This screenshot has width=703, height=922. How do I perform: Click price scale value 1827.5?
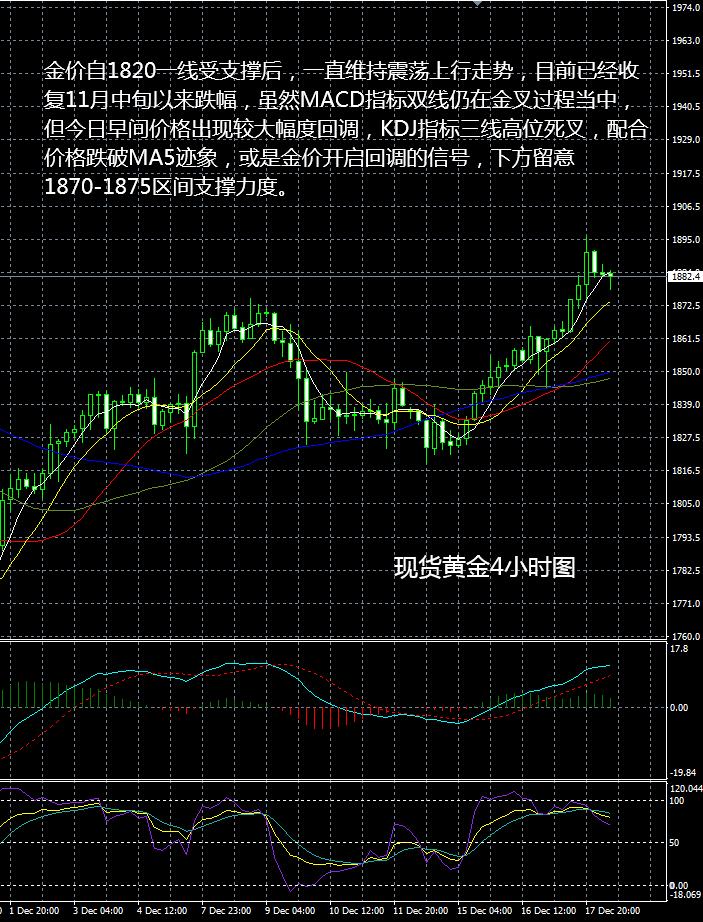(686, 438)
